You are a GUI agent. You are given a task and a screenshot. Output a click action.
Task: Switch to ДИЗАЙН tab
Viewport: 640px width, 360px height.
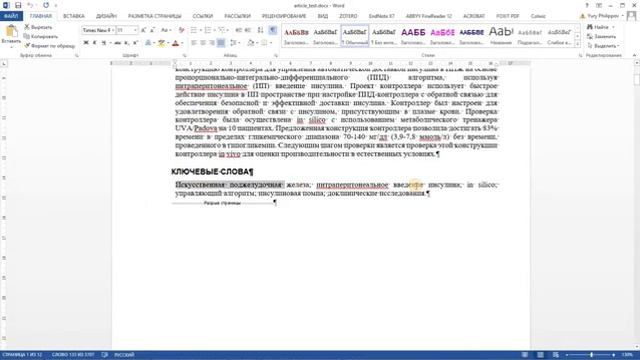[x=107, y=16]
